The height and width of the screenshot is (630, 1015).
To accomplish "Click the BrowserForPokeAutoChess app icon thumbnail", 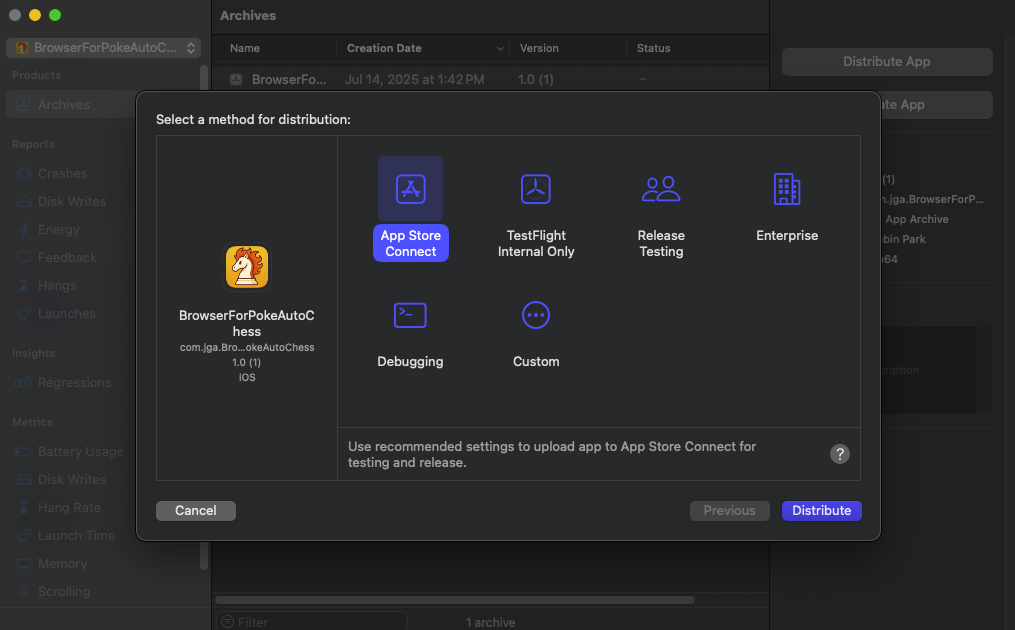I will [x=247, y=267].
